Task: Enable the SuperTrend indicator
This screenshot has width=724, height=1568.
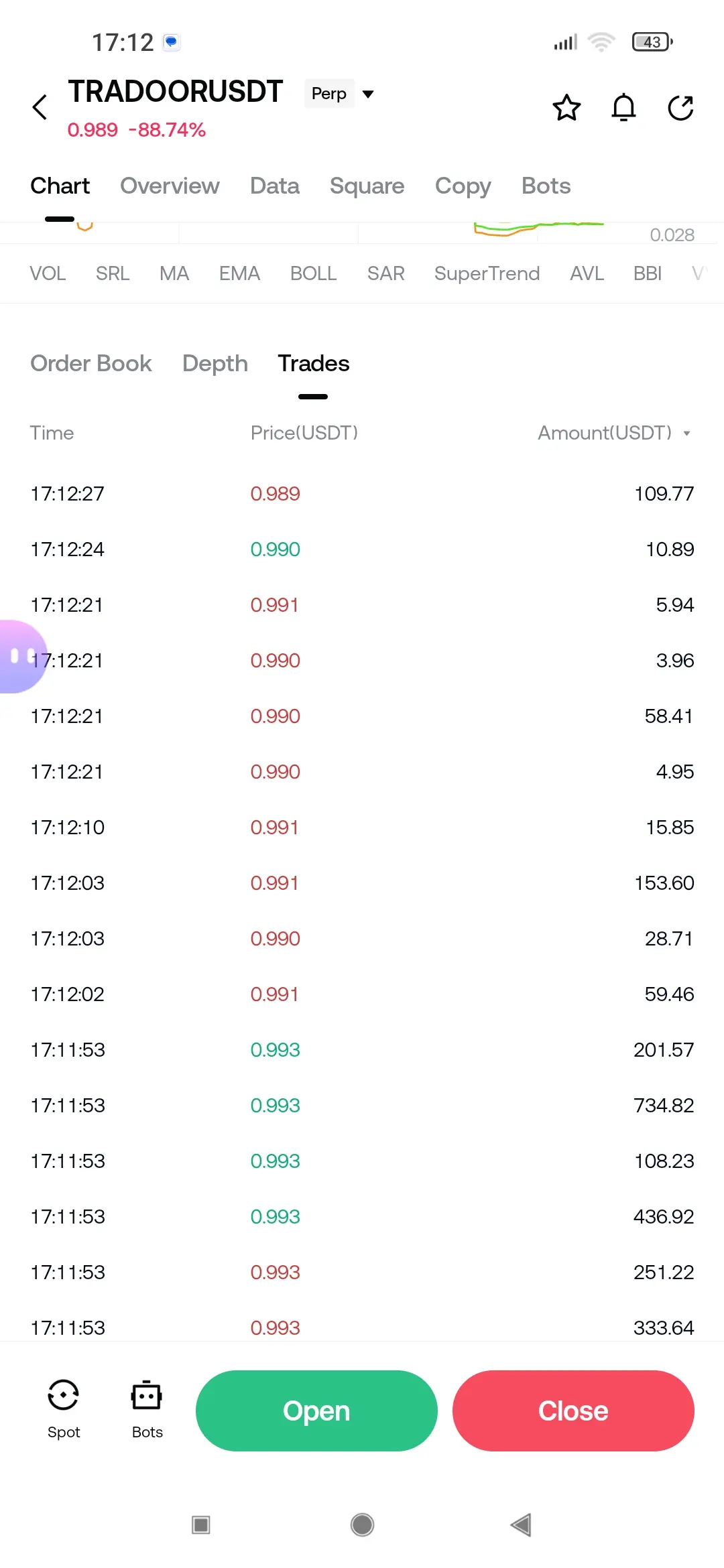Action: point(487,273)
